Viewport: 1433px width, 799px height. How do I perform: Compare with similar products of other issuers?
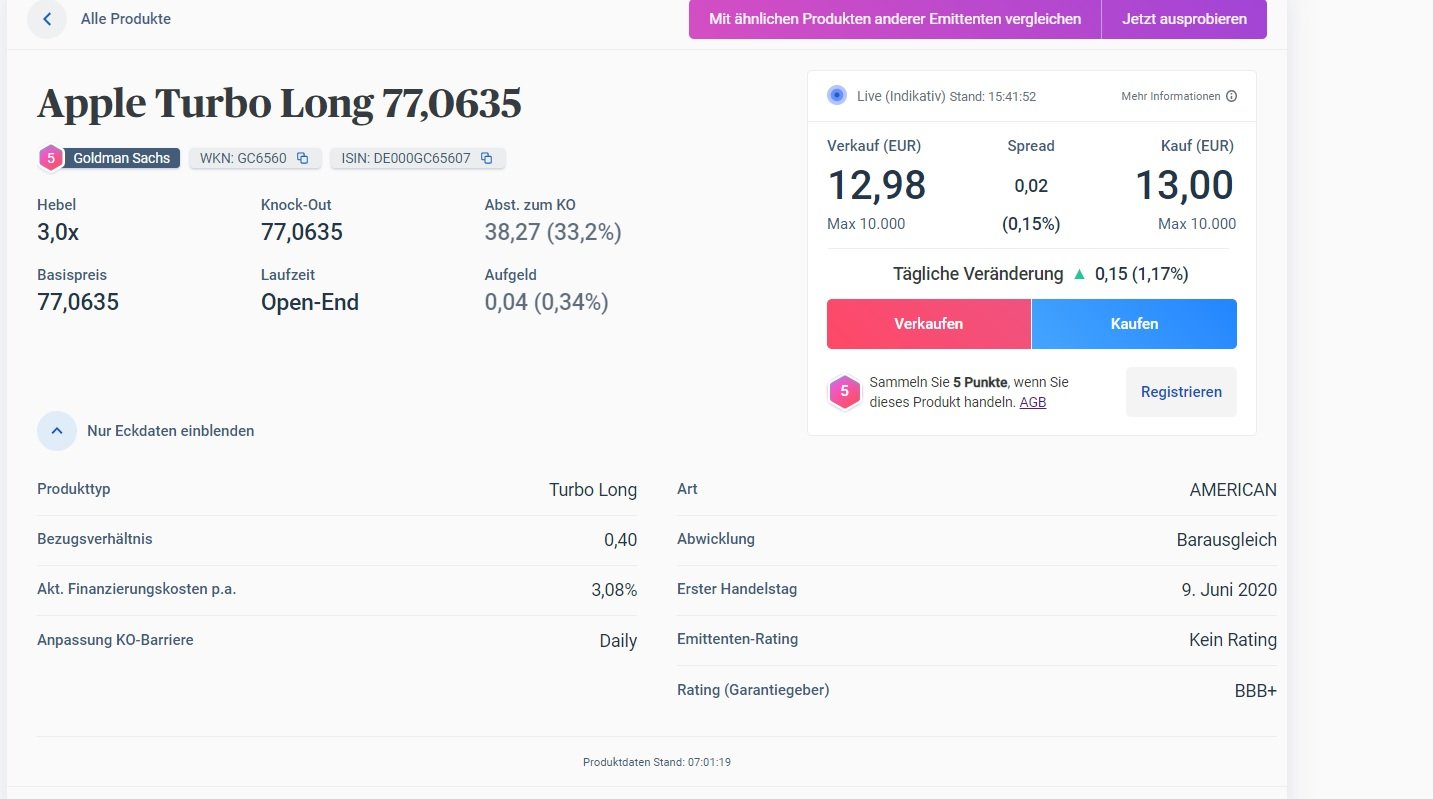(895, 19)
